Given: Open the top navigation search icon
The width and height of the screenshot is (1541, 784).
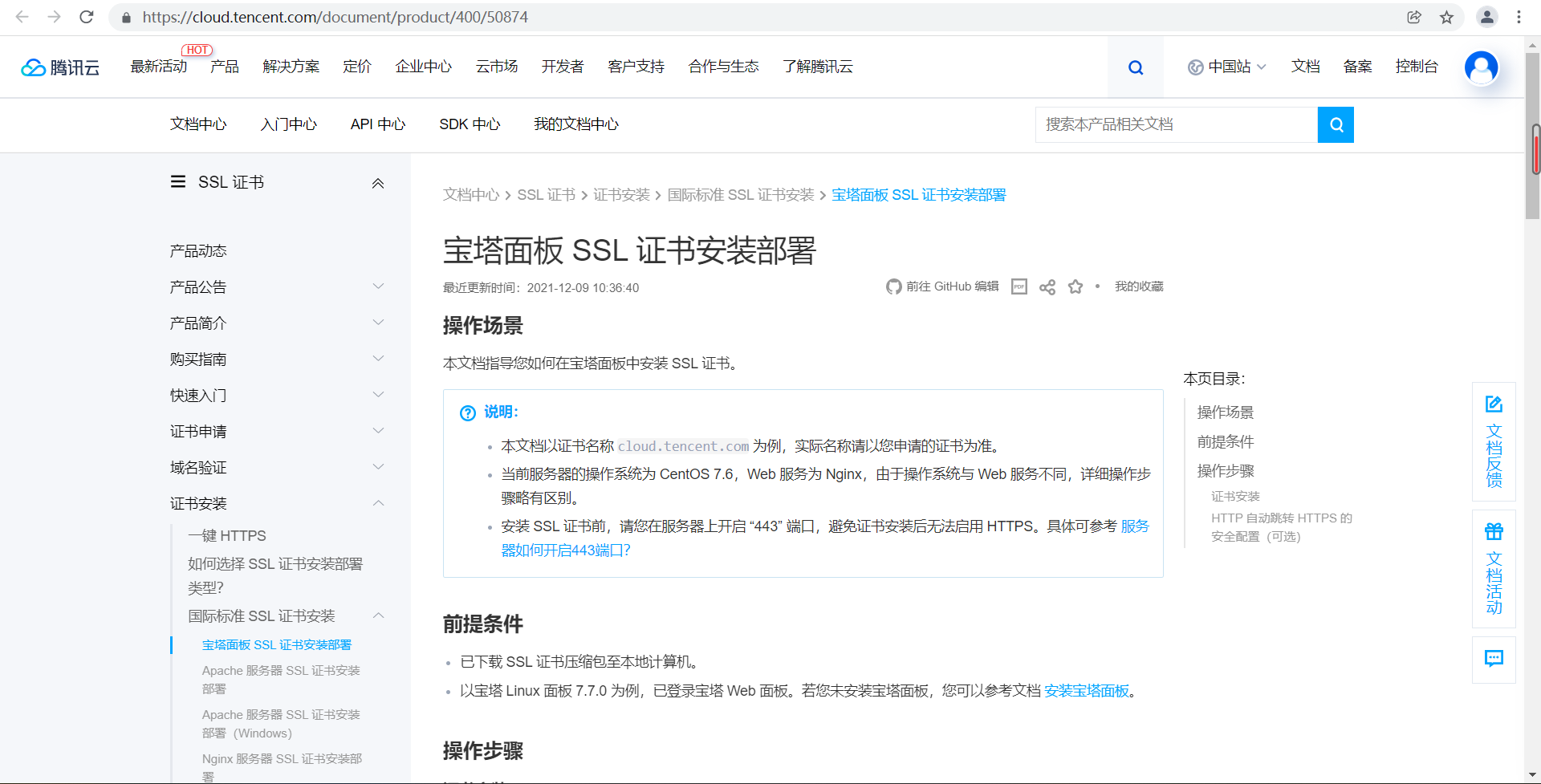Looking at the screenshot, I should click(x=1135, y=67).
